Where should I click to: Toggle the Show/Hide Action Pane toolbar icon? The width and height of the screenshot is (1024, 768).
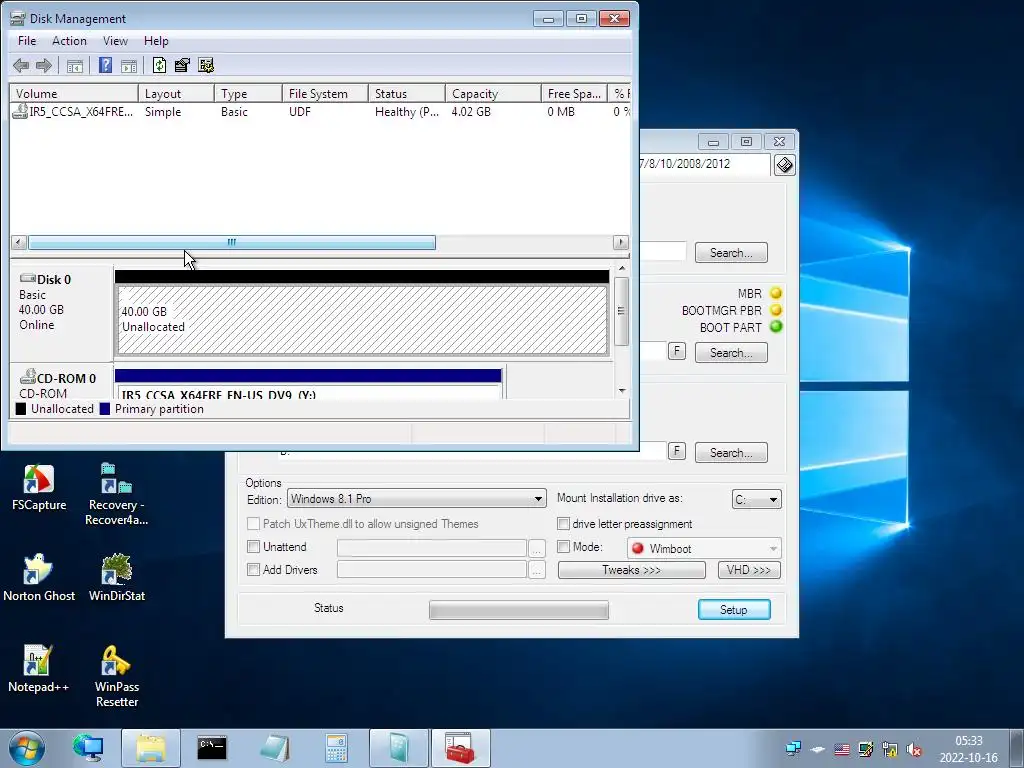coord(129,65)
